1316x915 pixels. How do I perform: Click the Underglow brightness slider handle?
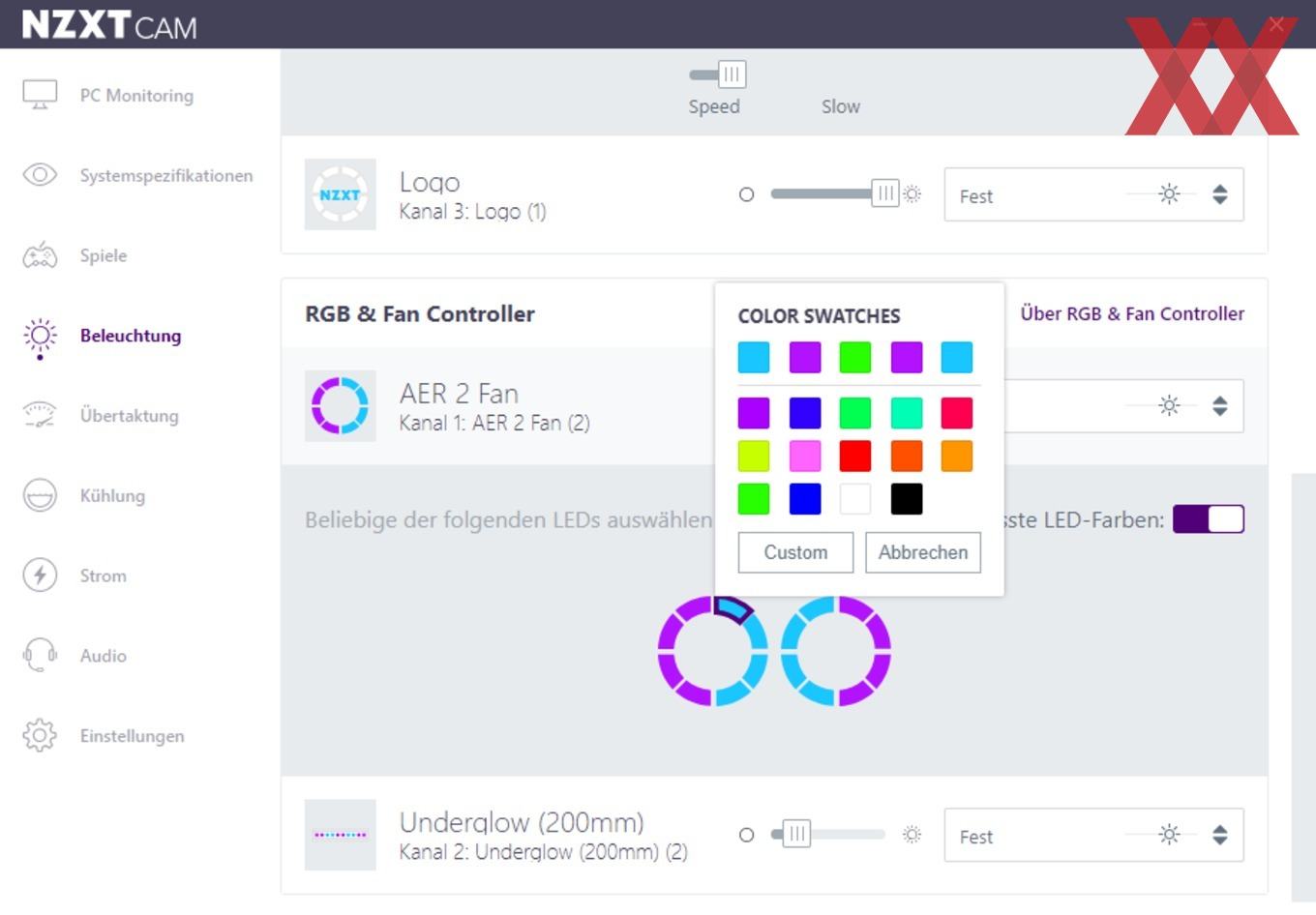click(796, 834)
